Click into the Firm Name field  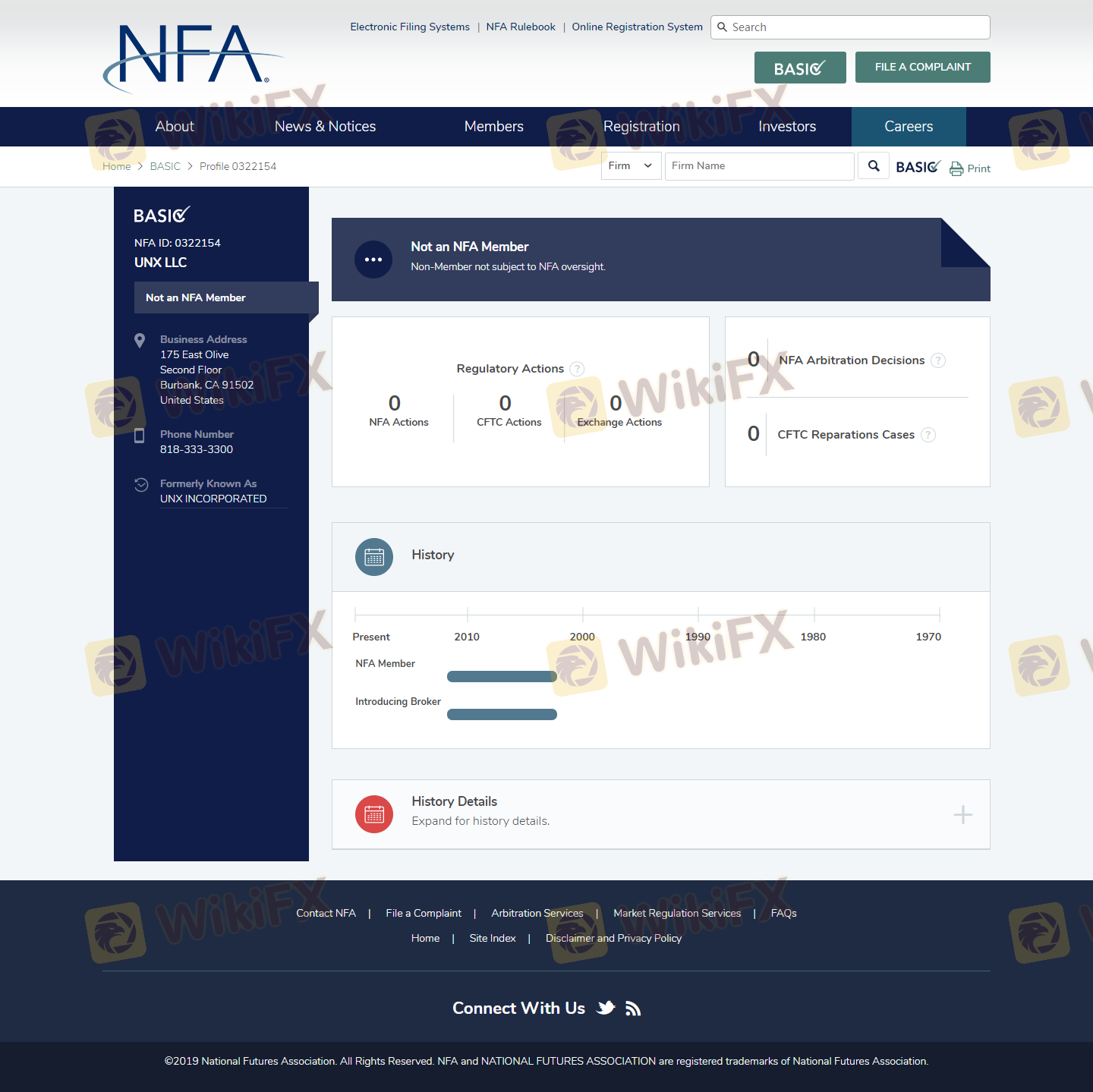coord(759,166)
